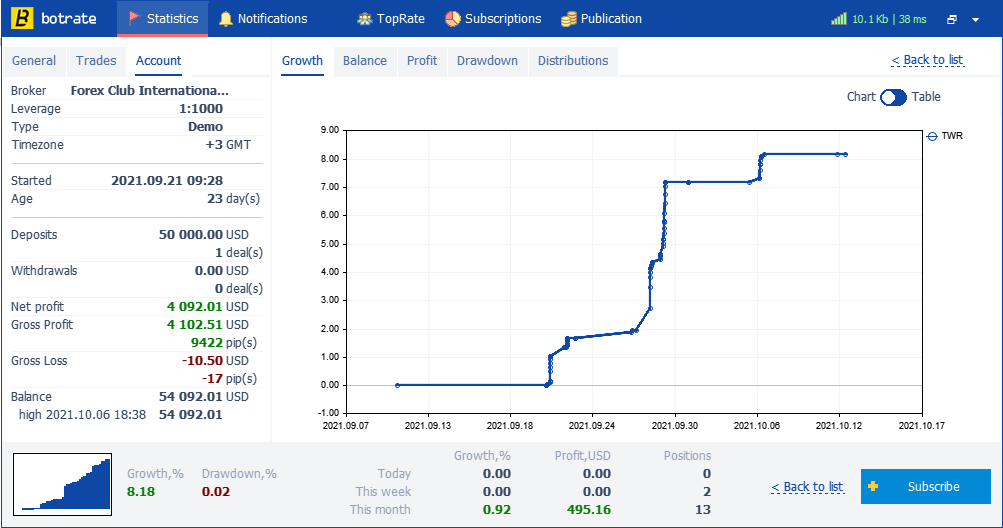Screen dimensions: 1003x528
Task: Open the Drawdown chart tab
Action: (x=487, y=61)
